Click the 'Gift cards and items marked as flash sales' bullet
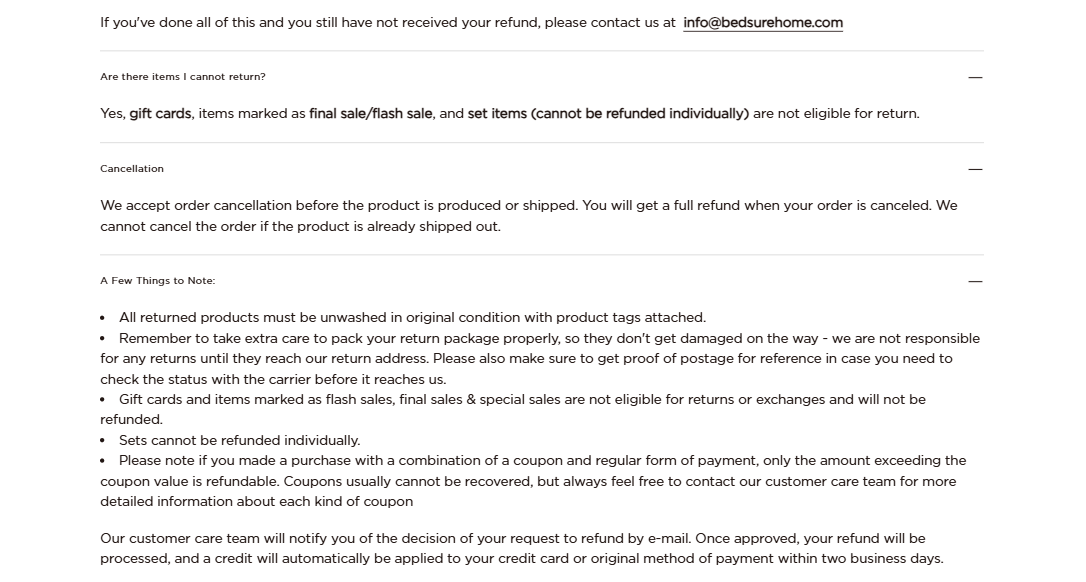Image resolution: width=1086 pixels, height=582 pixels. [522, 400]
